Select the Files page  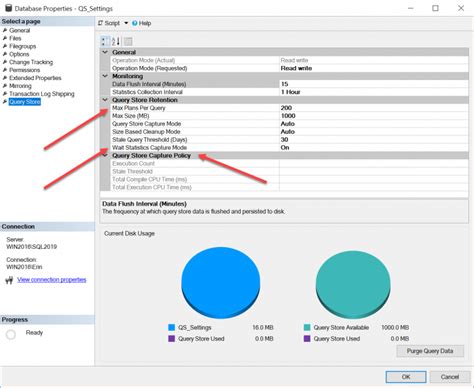[15, 38]
